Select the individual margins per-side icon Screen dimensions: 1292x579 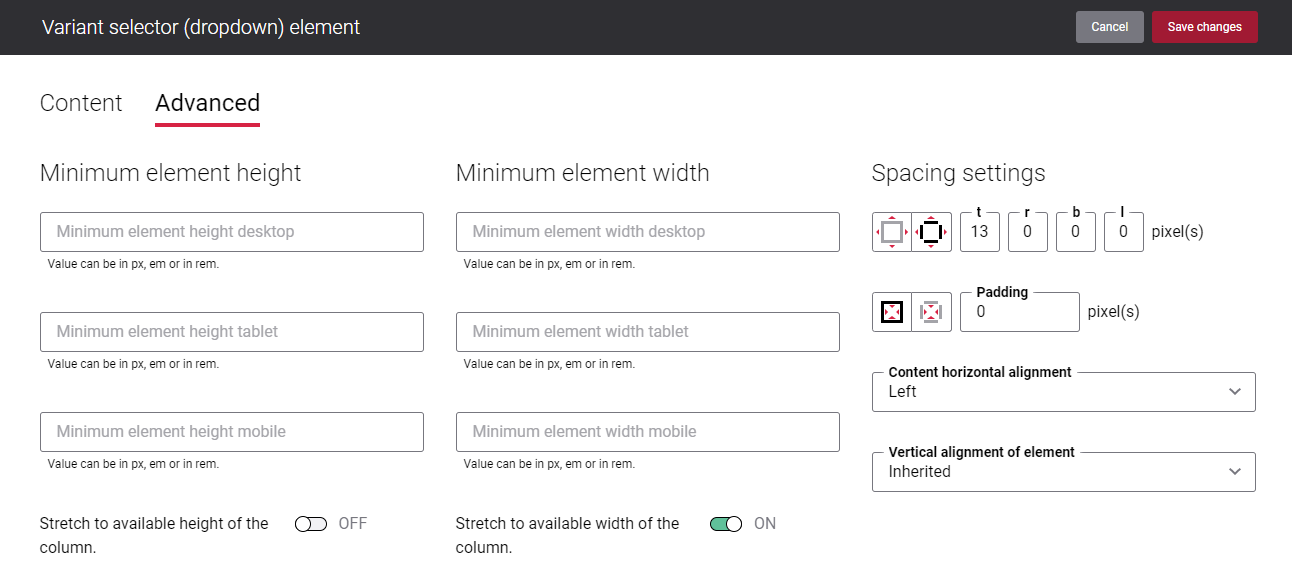click(x=931, y=231)
